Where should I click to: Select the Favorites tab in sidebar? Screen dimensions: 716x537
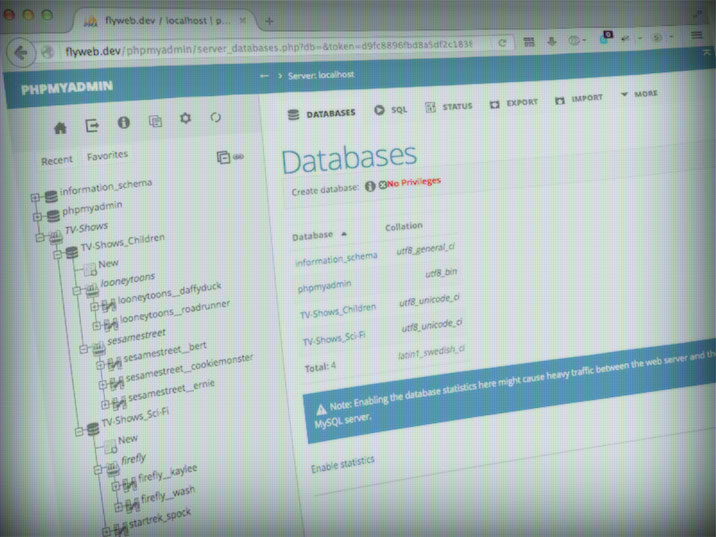107,156
